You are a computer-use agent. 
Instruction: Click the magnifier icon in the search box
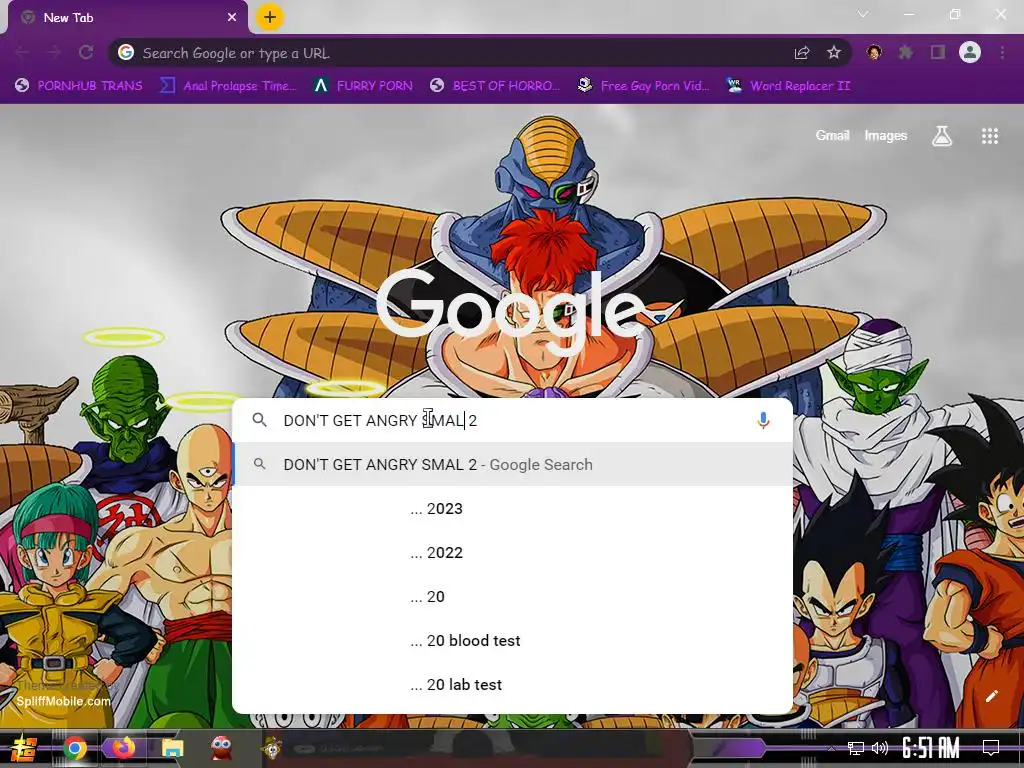[x=259, y=420]
